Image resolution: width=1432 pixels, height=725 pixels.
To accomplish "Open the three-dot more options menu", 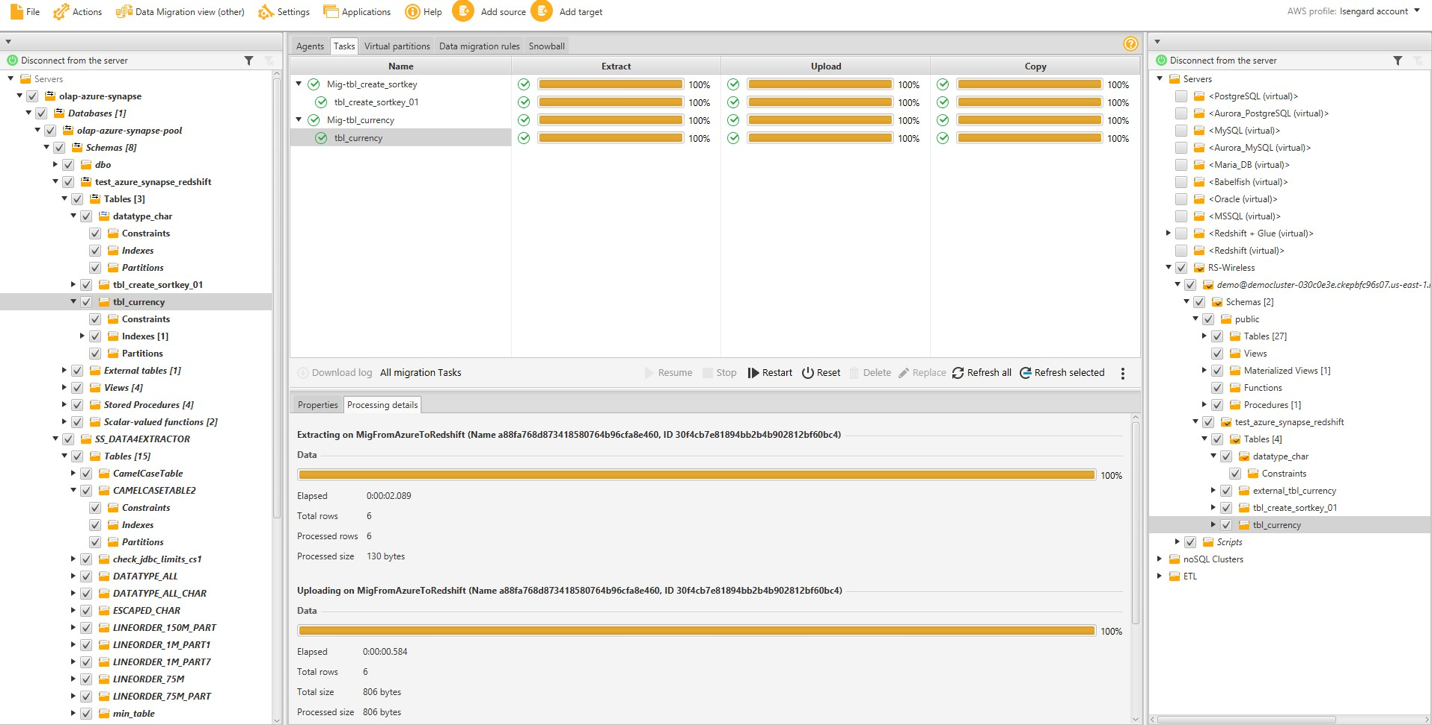I will pyautogui.click(x=1123, y=373).
